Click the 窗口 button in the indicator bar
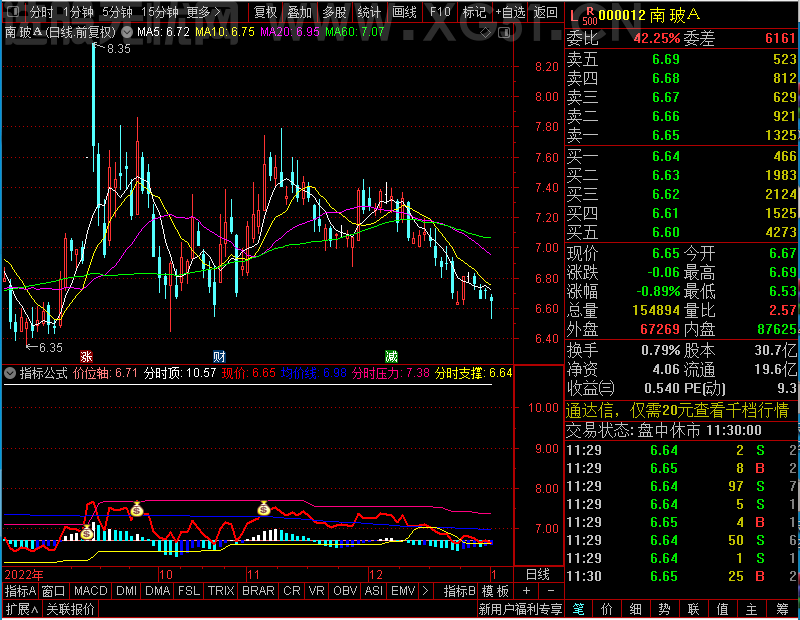The height and width of the screenshot is (620, 800). (x=54, y=591)
